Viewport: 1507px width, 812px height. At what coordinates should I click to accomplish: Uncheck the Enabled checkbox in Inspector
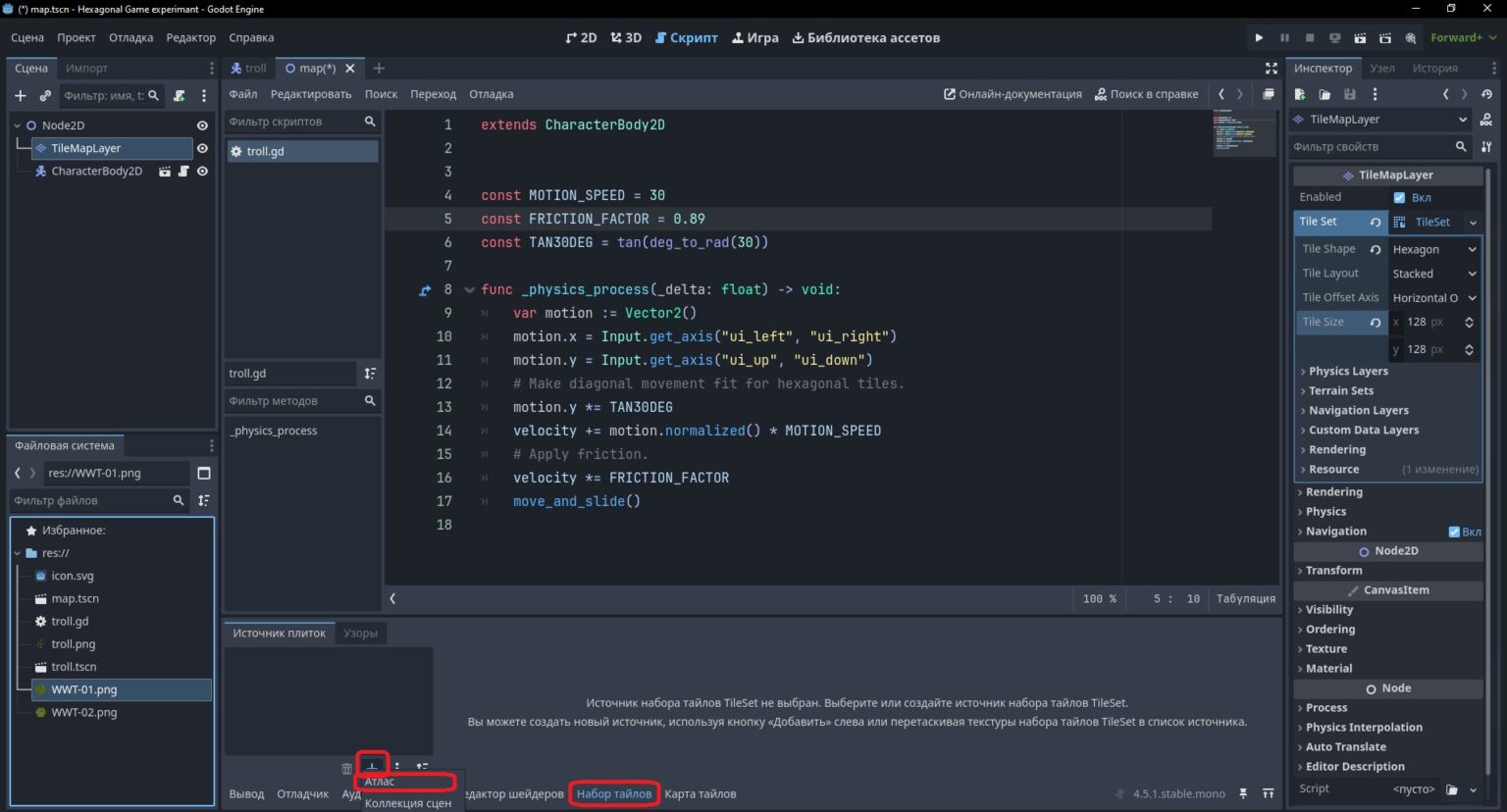(1400, 197)
